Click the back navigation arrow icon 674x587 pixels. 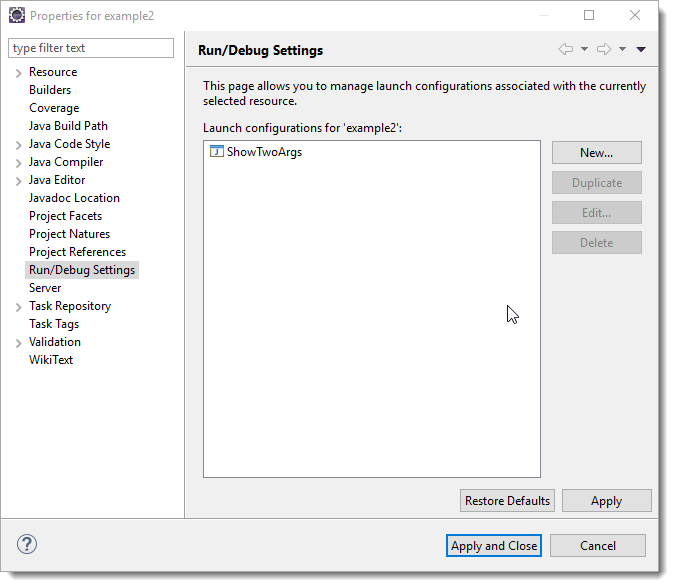[566, 49]
